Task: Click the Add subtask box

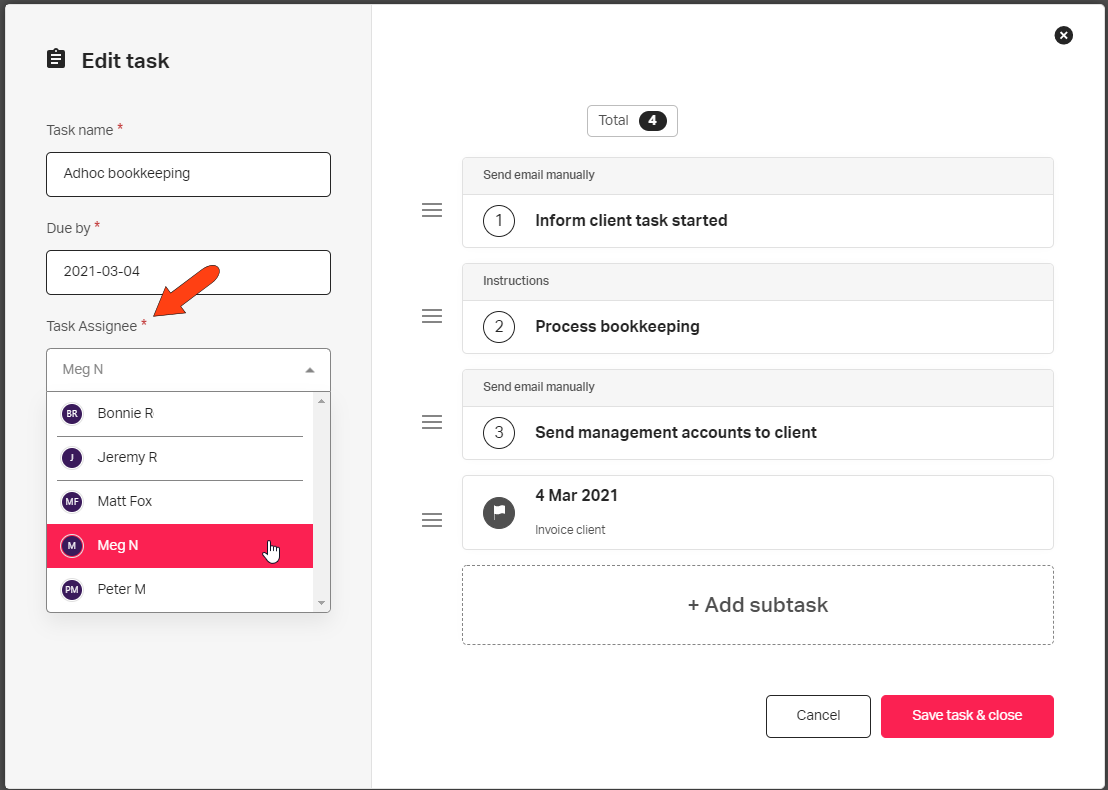Action: pos(758,605)
